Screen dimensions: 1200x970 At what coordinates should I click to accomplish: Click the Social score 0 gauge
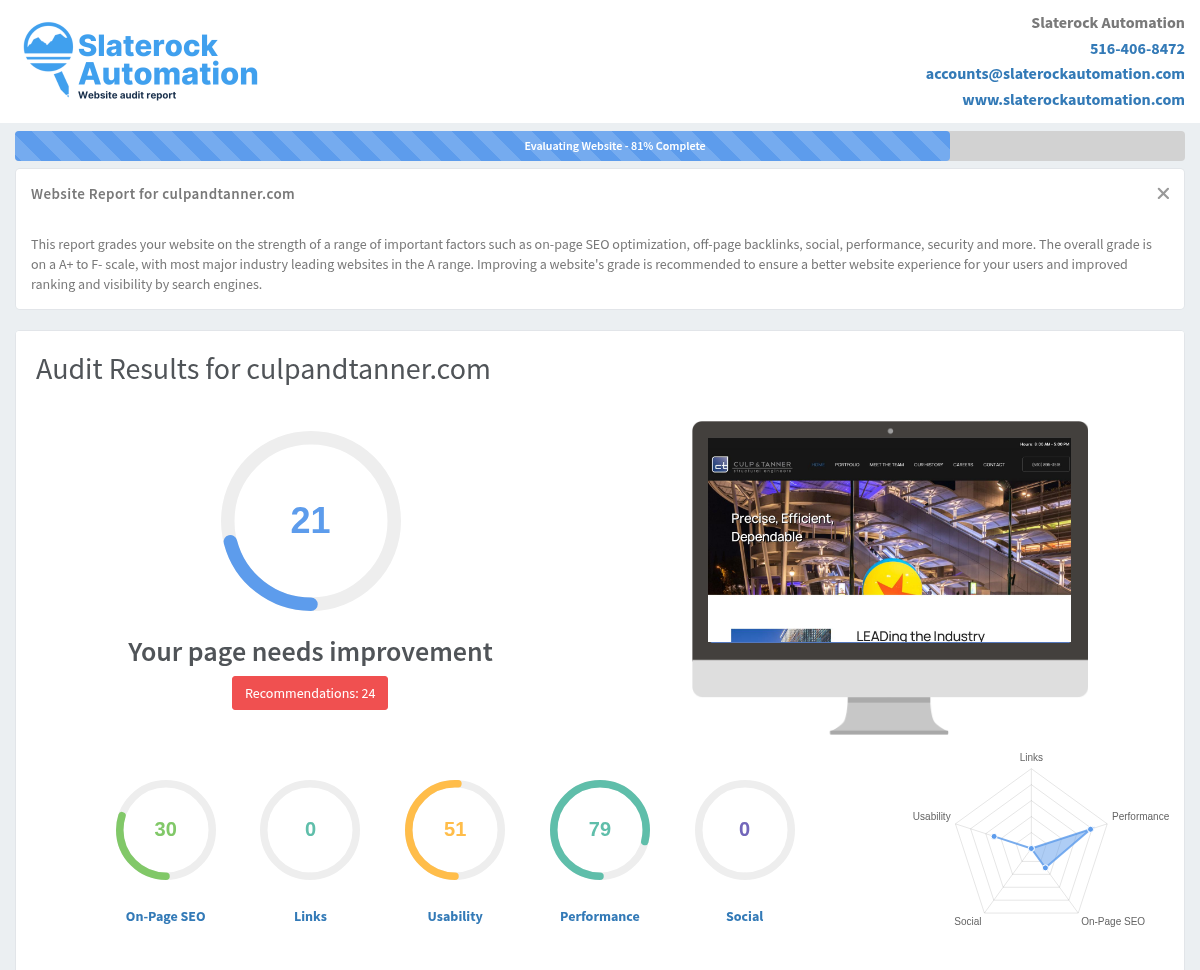point(745,830)
